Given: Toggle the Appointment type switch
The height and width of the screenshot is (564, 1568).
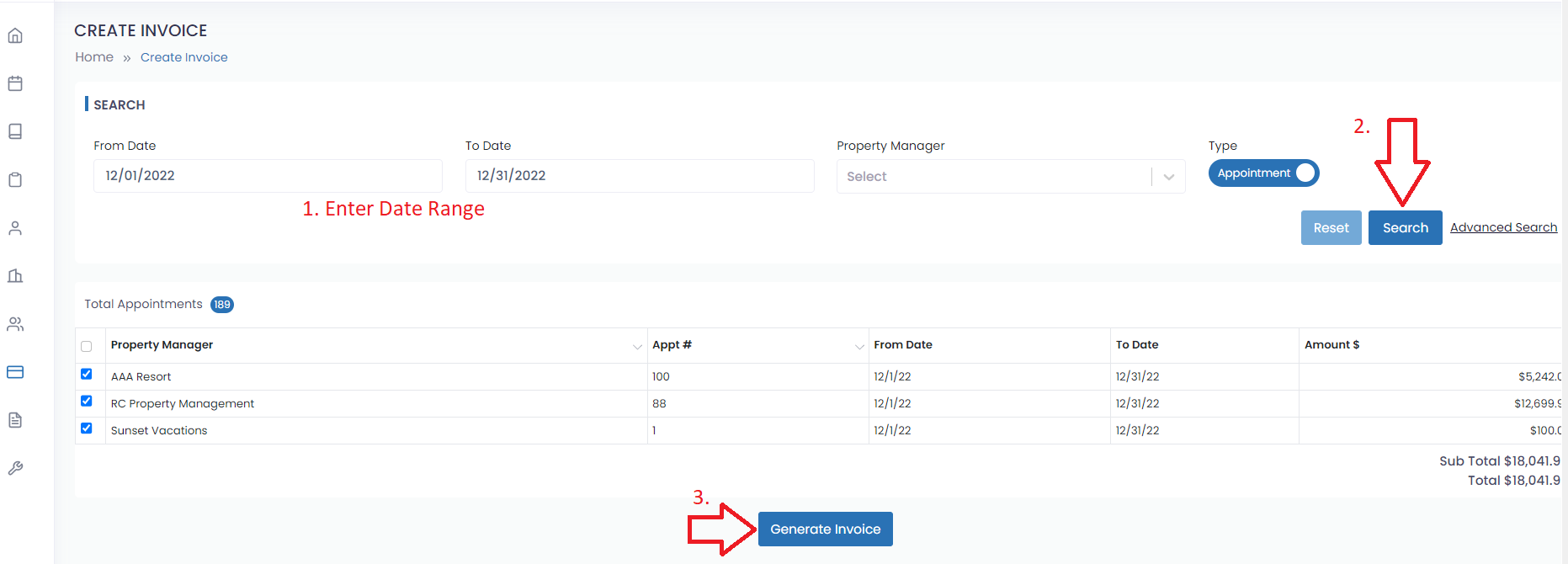Looking at the screenshot, I should point(1263,173).
